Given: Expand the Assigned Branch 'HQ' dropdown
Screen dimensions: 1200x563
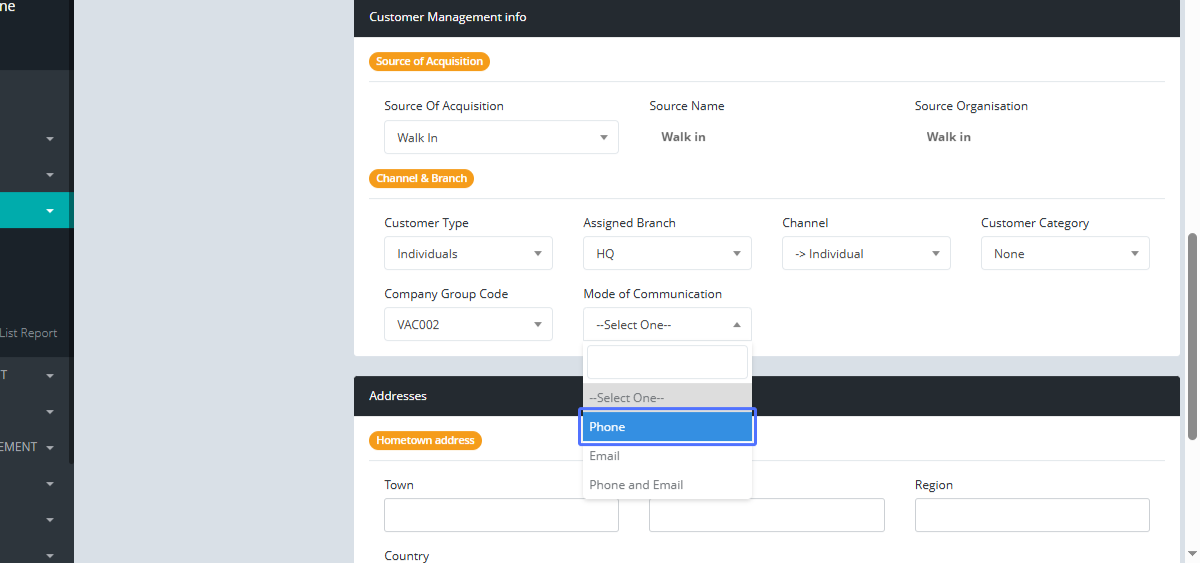Looking at the screenshot, I should (x=667, y=254).
